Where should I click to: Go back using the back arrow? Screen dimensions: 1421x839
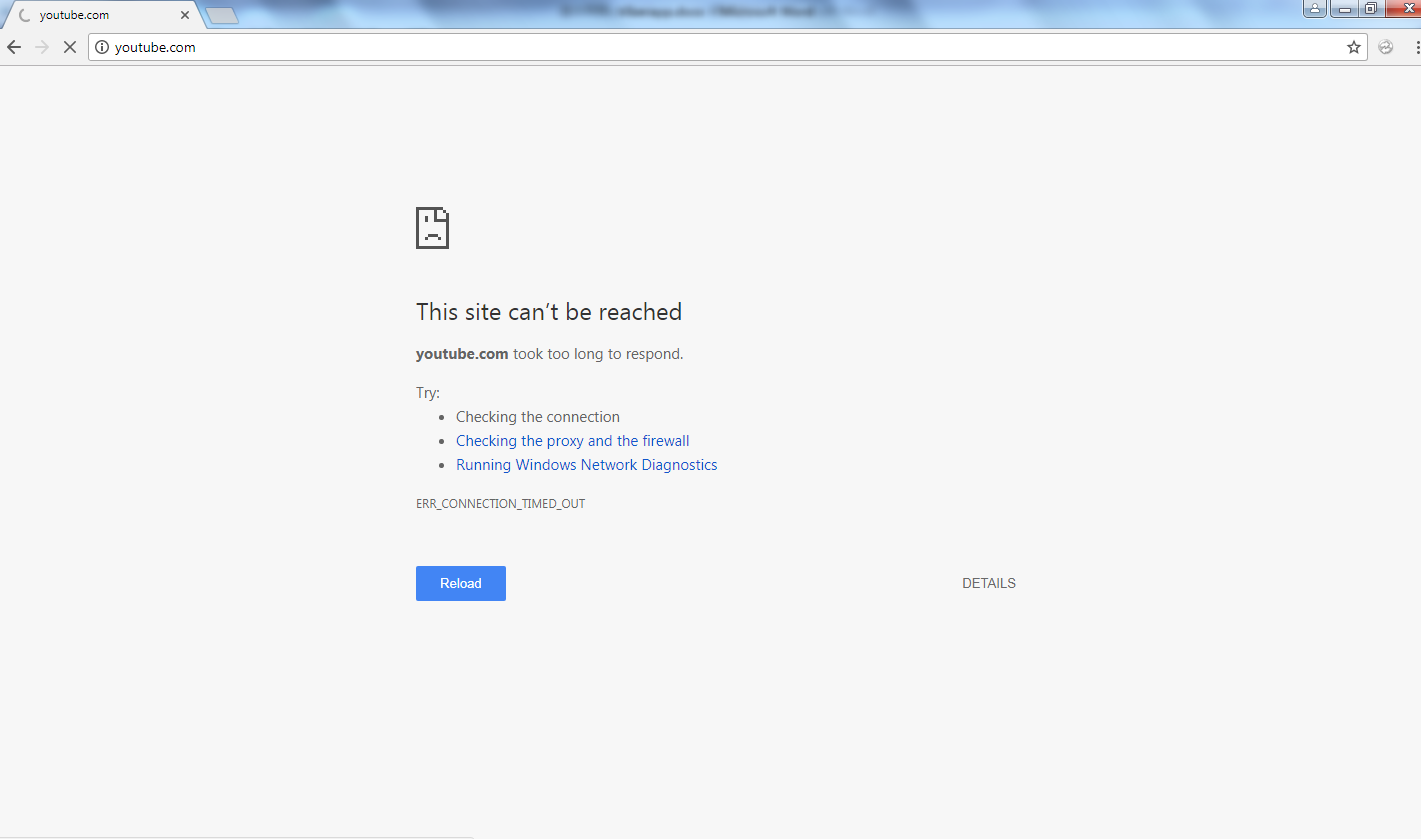click(x=14, y=47)
